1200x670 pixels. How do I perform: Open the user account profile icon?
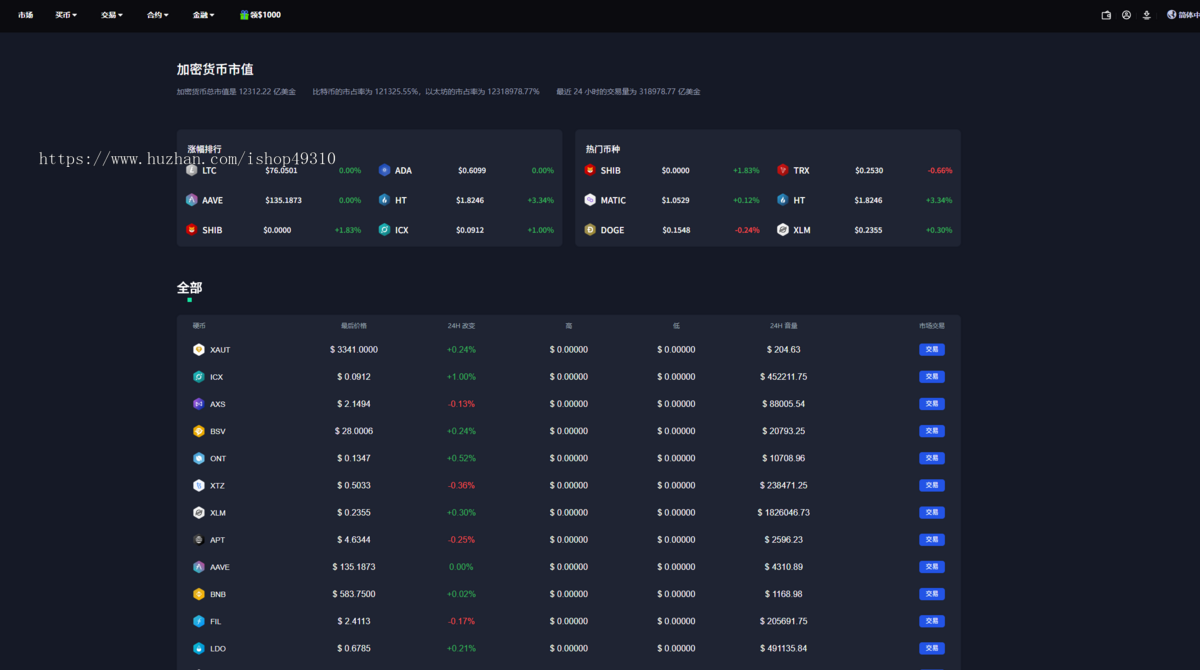click(1126, 15)
